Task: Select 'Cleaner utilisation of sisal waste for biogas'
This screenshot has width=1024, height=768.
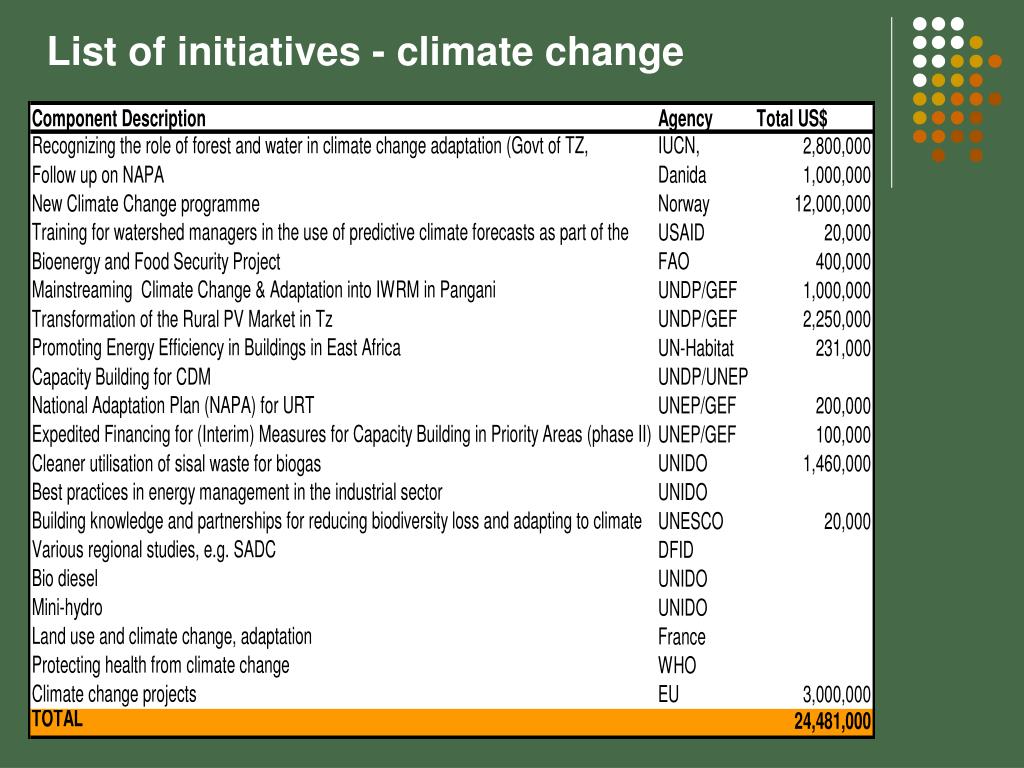Action: click(176, 464)
